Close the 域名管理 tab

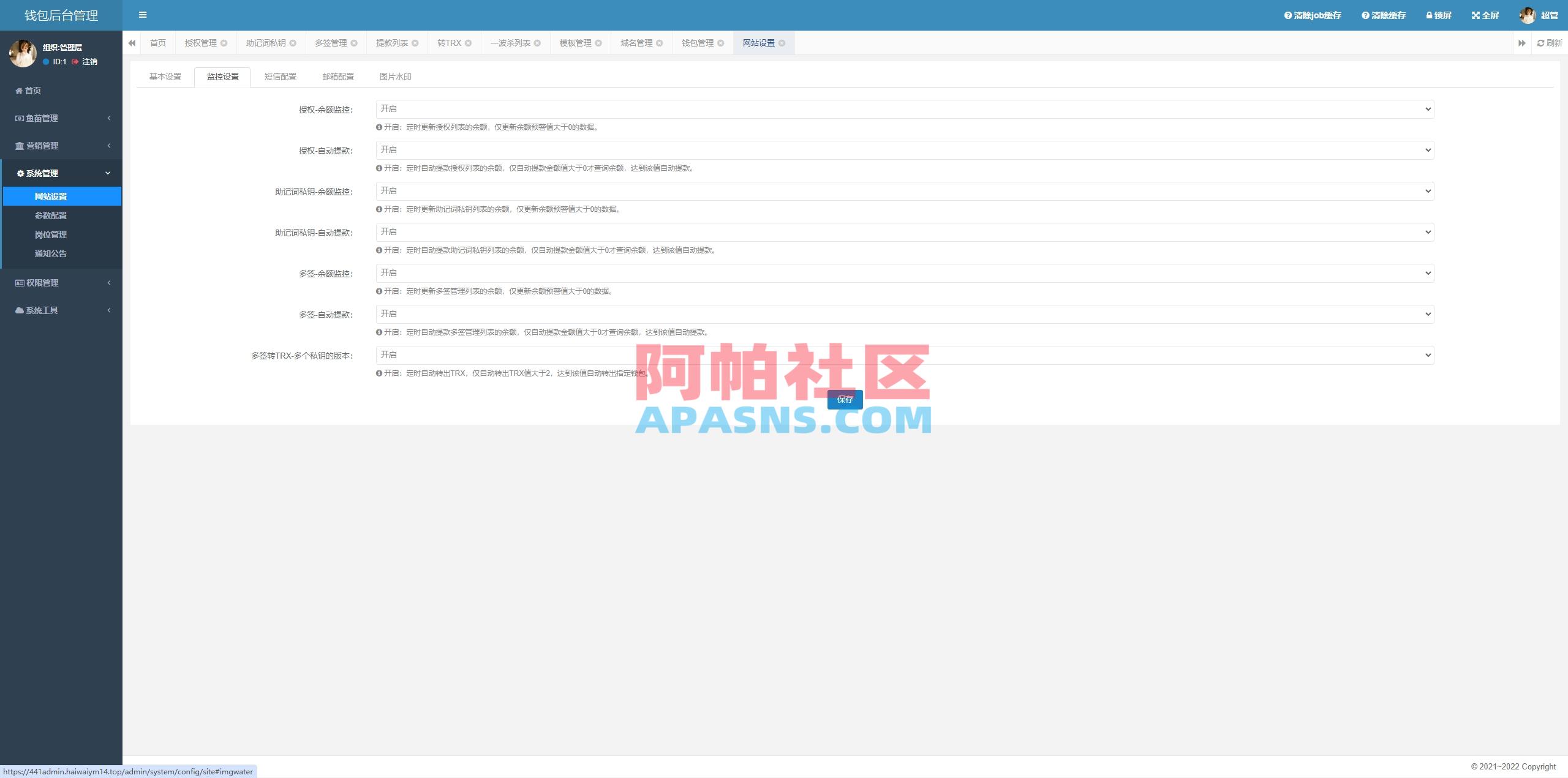coord(660,43)
